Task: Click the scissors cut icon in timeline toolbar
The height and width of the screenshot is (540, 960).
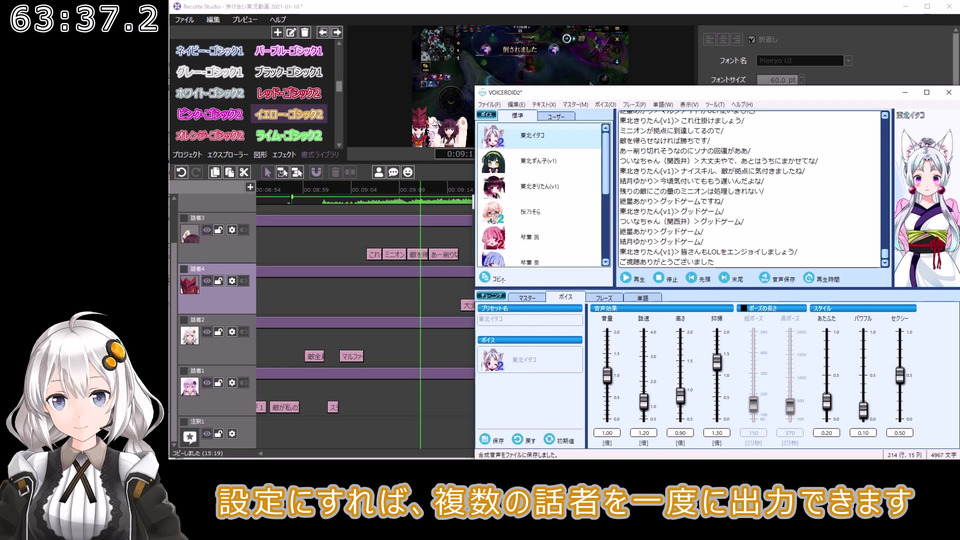Action: (x=244, y=173)
